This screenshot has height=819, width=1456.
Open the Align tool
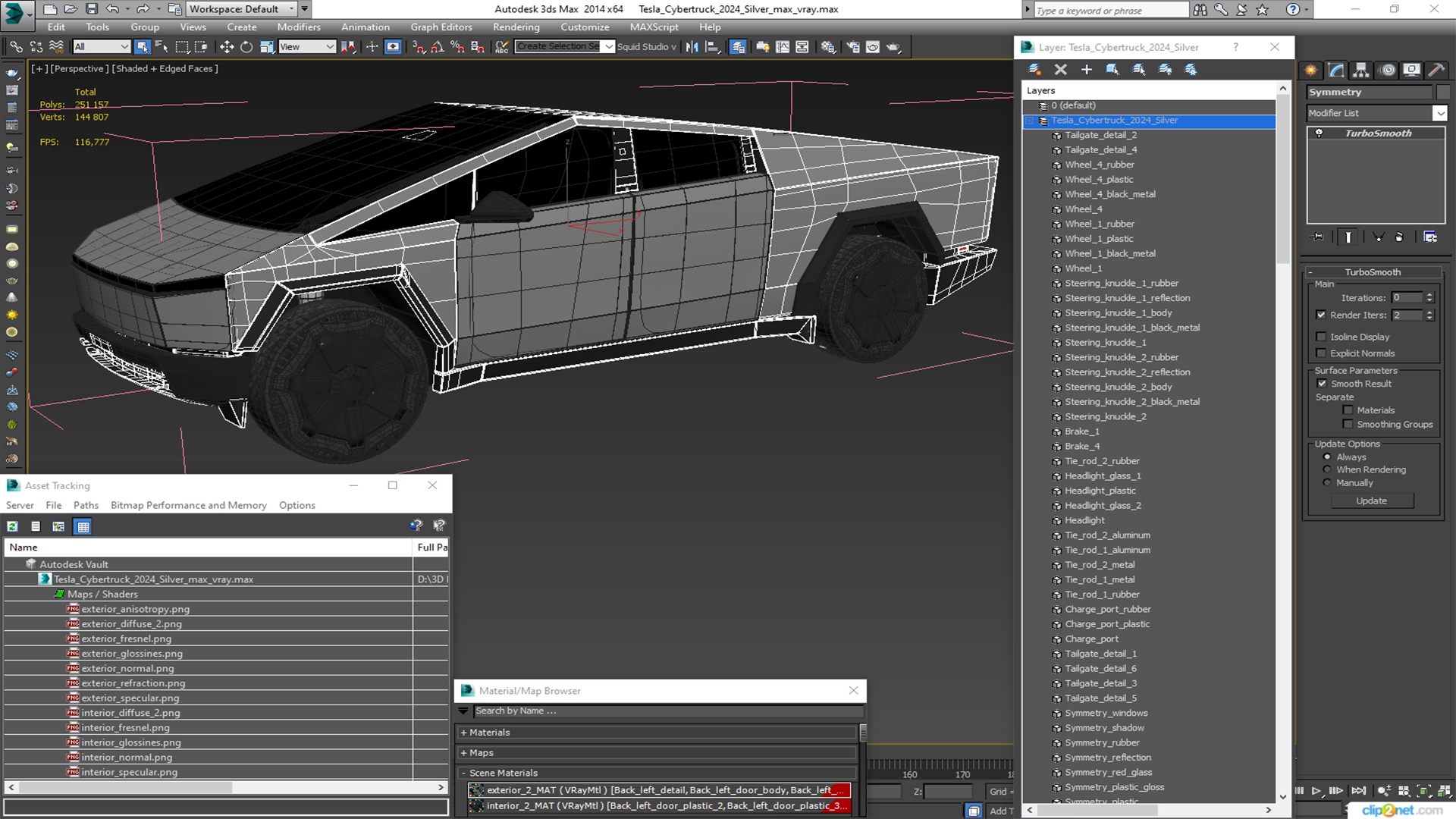[x=712, y=47]
